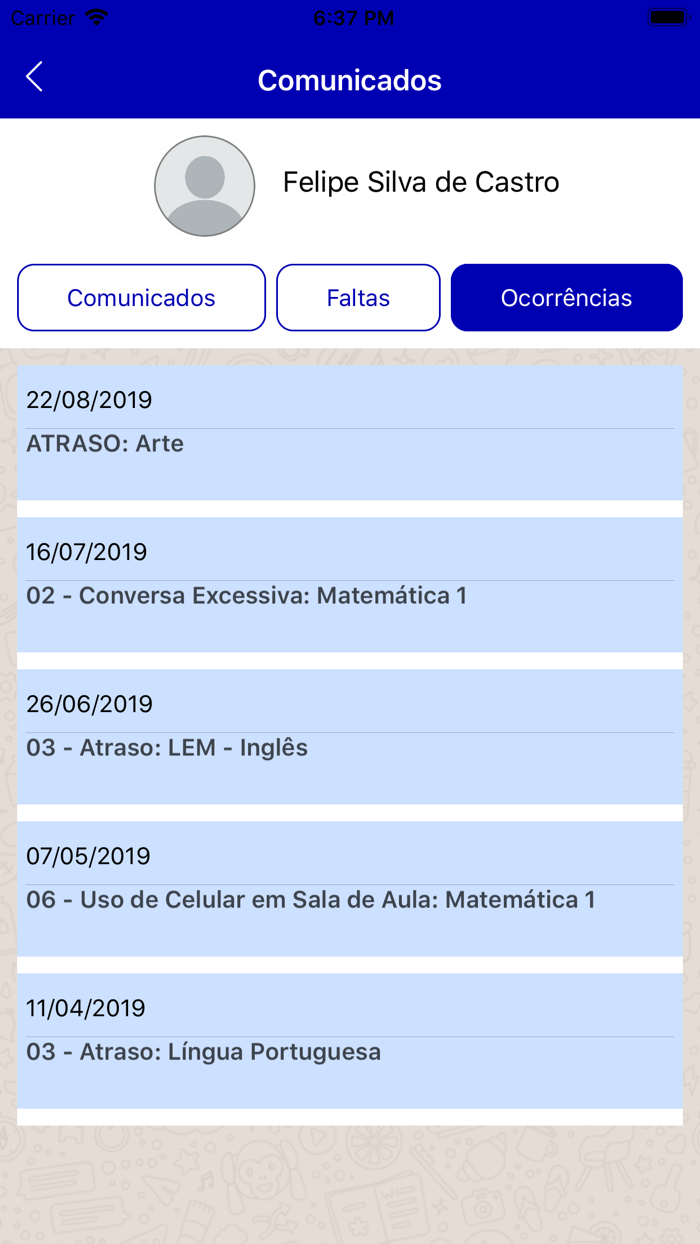
Task: Select the highlighted Ocorrências tab
Action: (566, 297)
